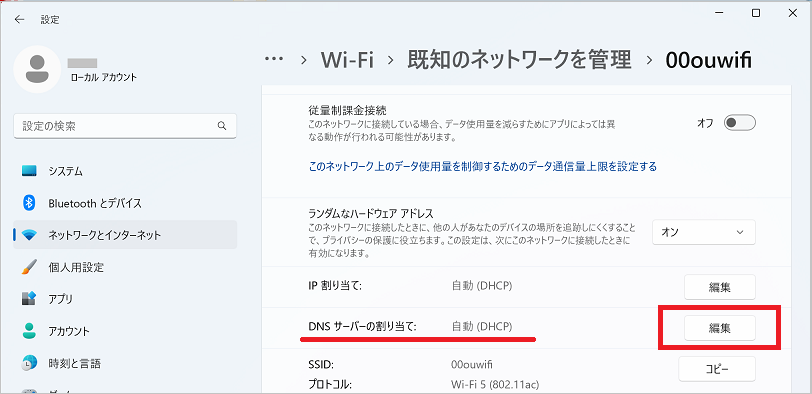
Task: Select ネットワークとインターネット category
Action: coord(125,235)
